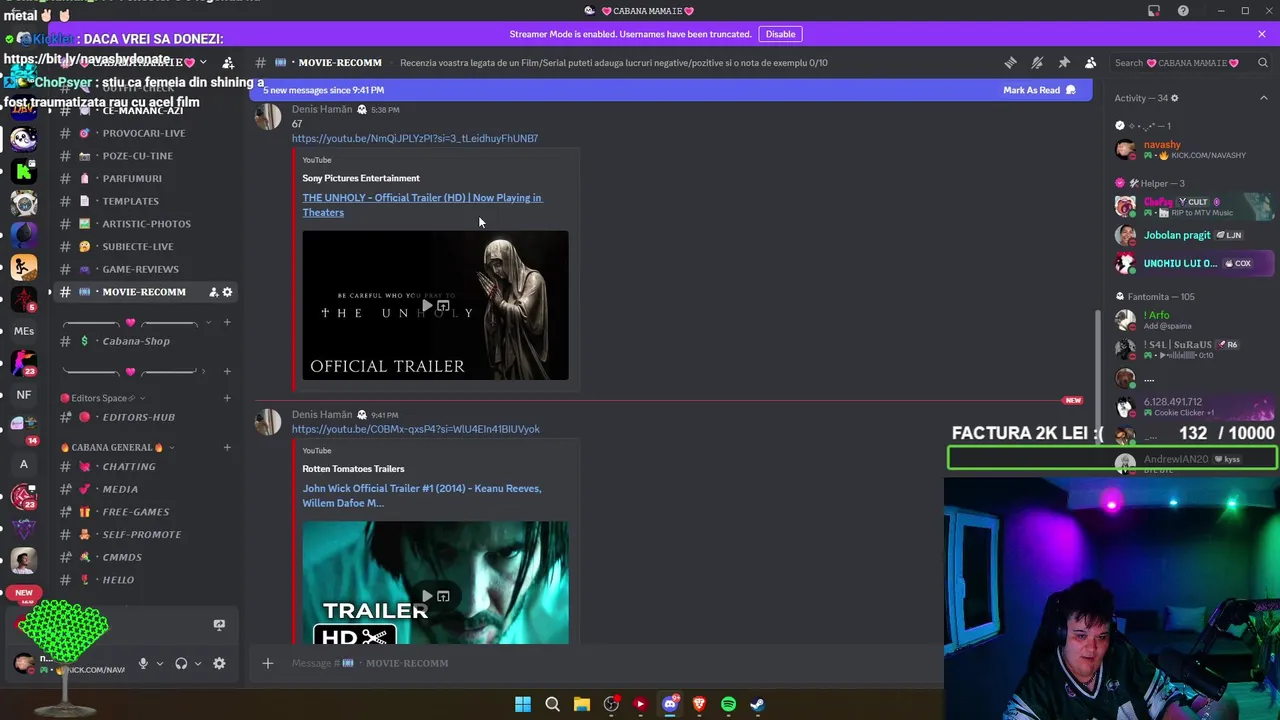Hide the member list icon
This screenshot has width=1280, height=720.
pos(1091,62)
